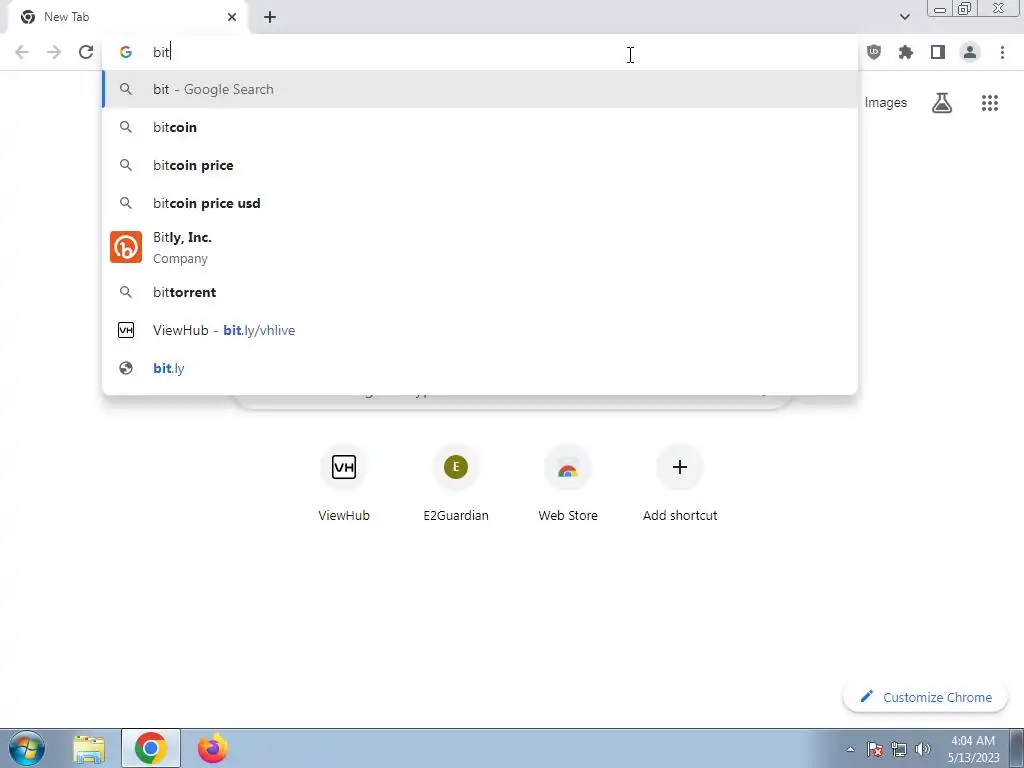Open the E2Guardian shortcut tile
The image size is (1024, 768).
click(456, 484)
